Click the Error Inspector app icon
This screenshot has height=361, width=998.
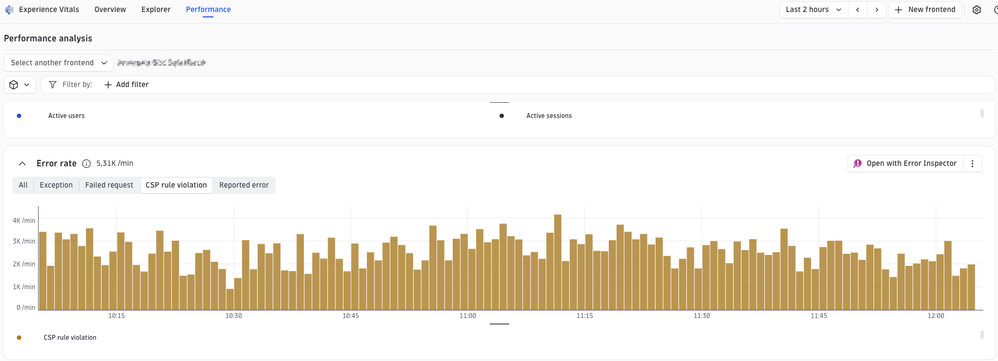tap(857, 164)
